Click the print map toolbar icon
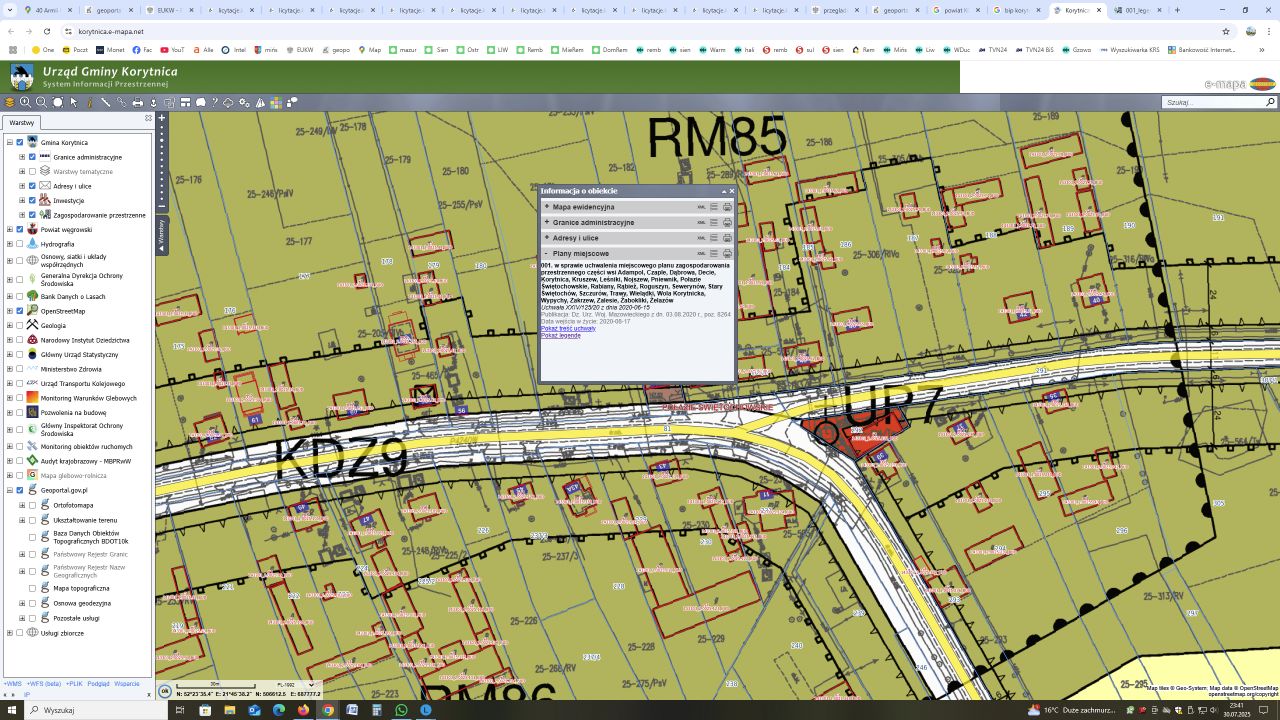 point(138,102)
